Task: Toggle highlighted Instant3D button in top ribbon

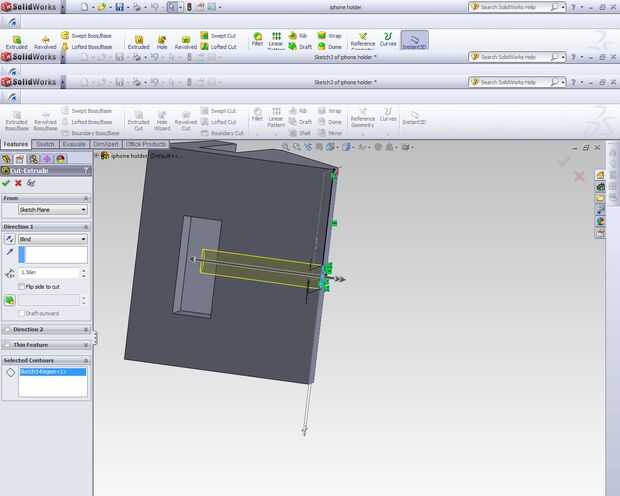Action: pyautogui.click(x=414, y=40)
